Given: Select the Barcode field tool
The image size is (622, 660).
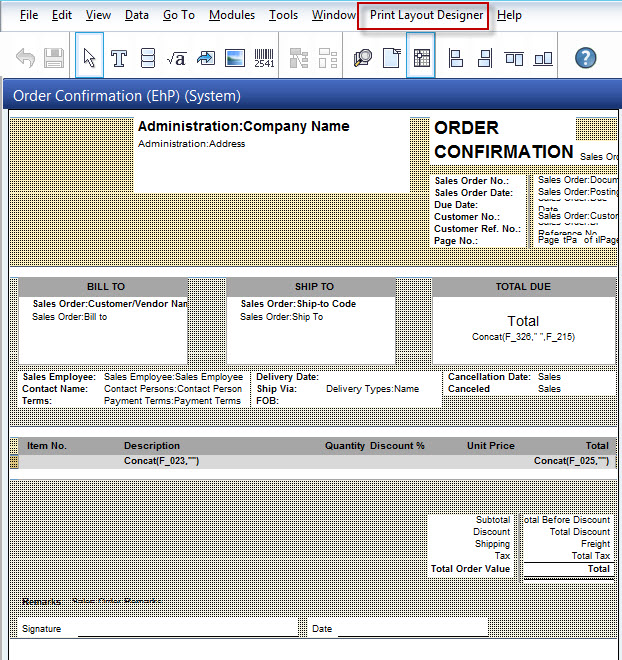Looking at the screenshot, I should pyautogui.click(x=264, y=58).
